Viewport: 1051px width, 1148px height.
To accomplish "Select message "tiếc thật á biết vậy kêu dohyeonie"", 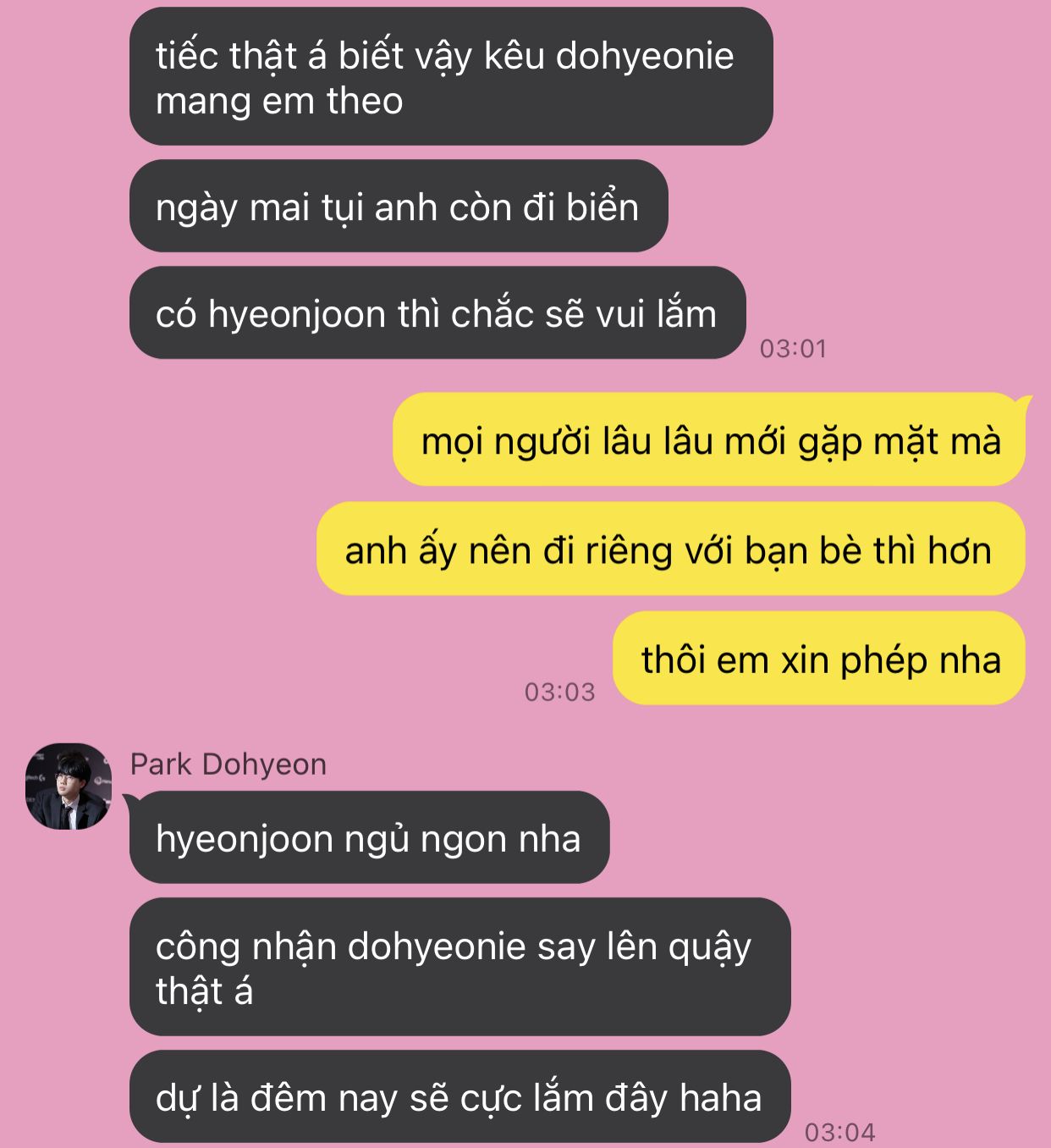I will point(451,76).
